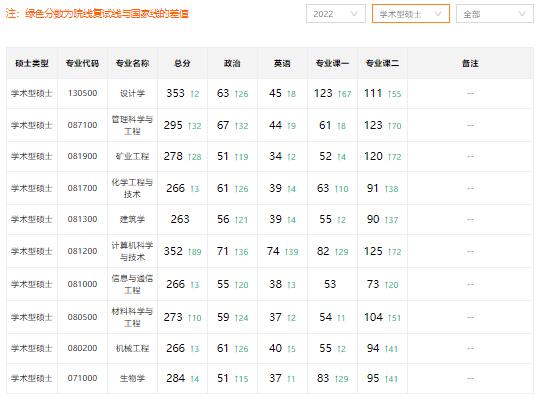Open the 学术型硕士 degree type dropdown
Image resolution: width=538 pixels, height=398 pixels.
[411, 14]
